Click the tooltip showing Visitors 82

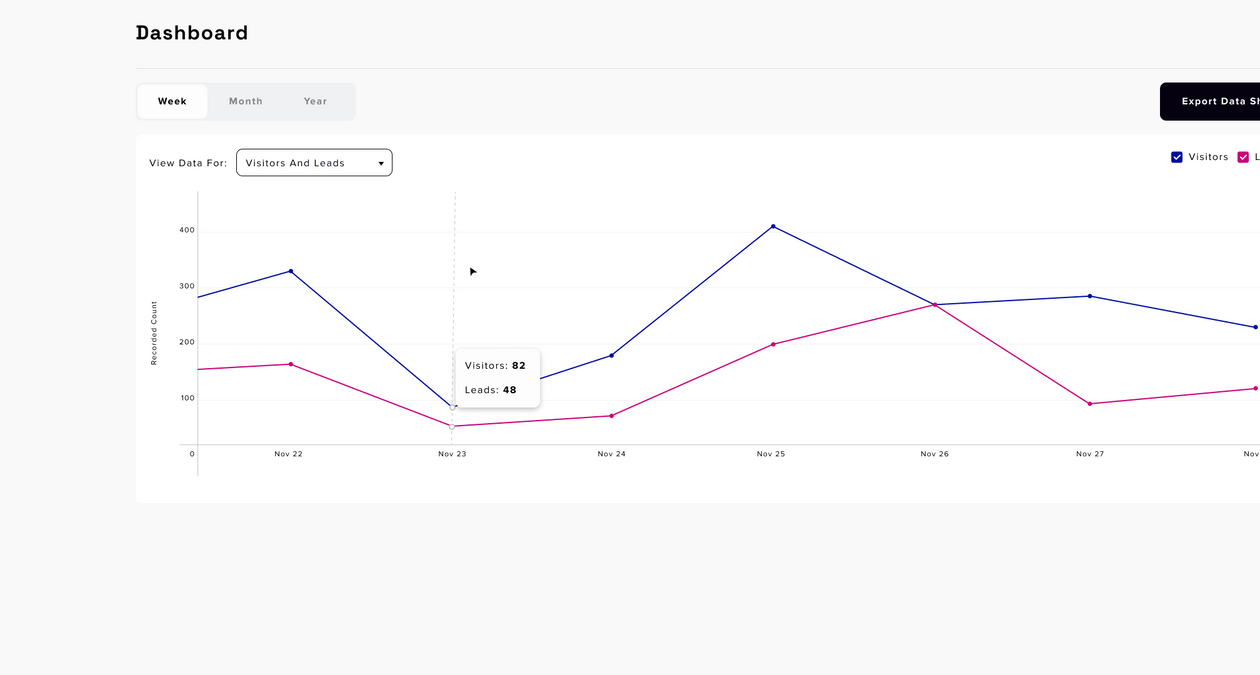pyautogui.click(x=498, y=378)
